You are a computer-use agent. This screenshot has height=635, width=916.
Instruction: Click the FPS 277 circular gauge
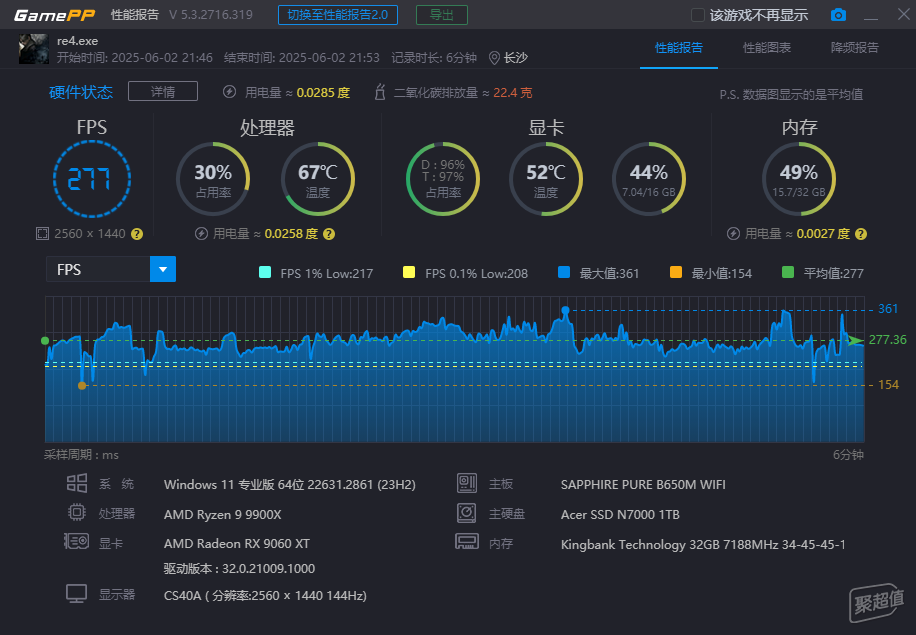click(x=92, y=178)
